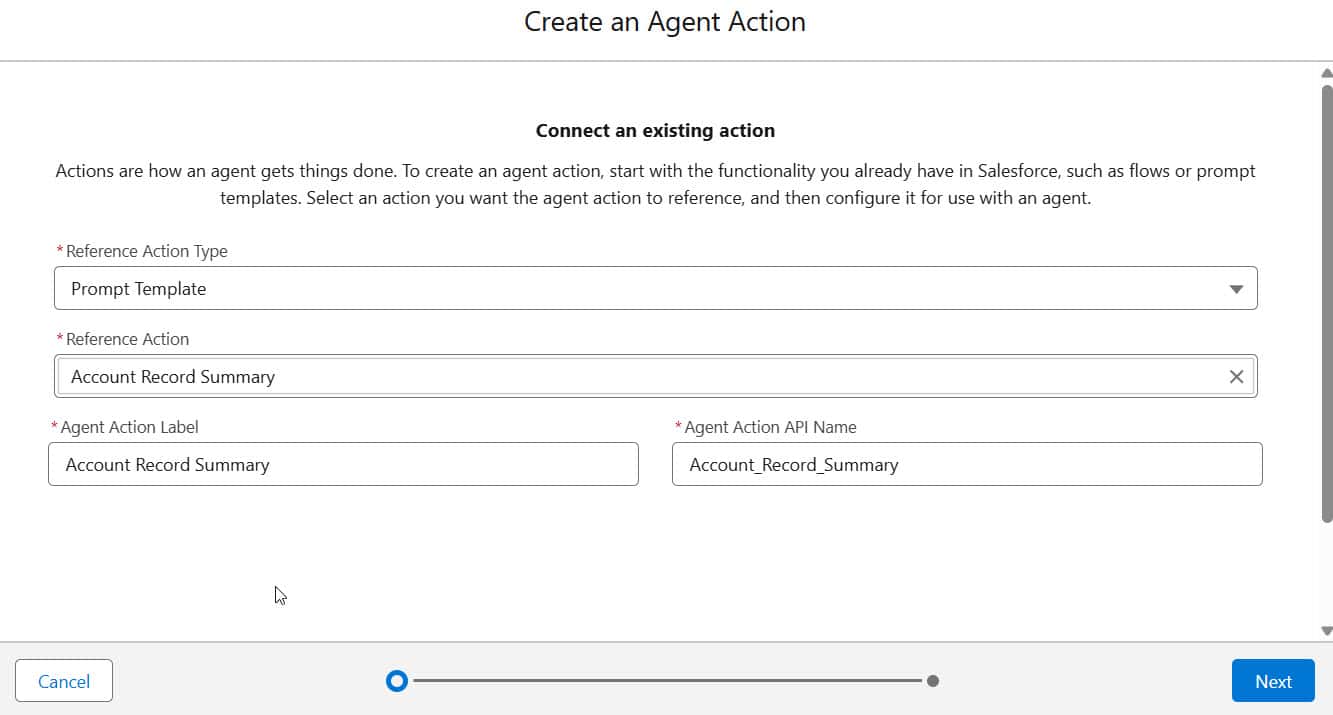
Task: Select the Agent Action Label input field
Action: 343,464
